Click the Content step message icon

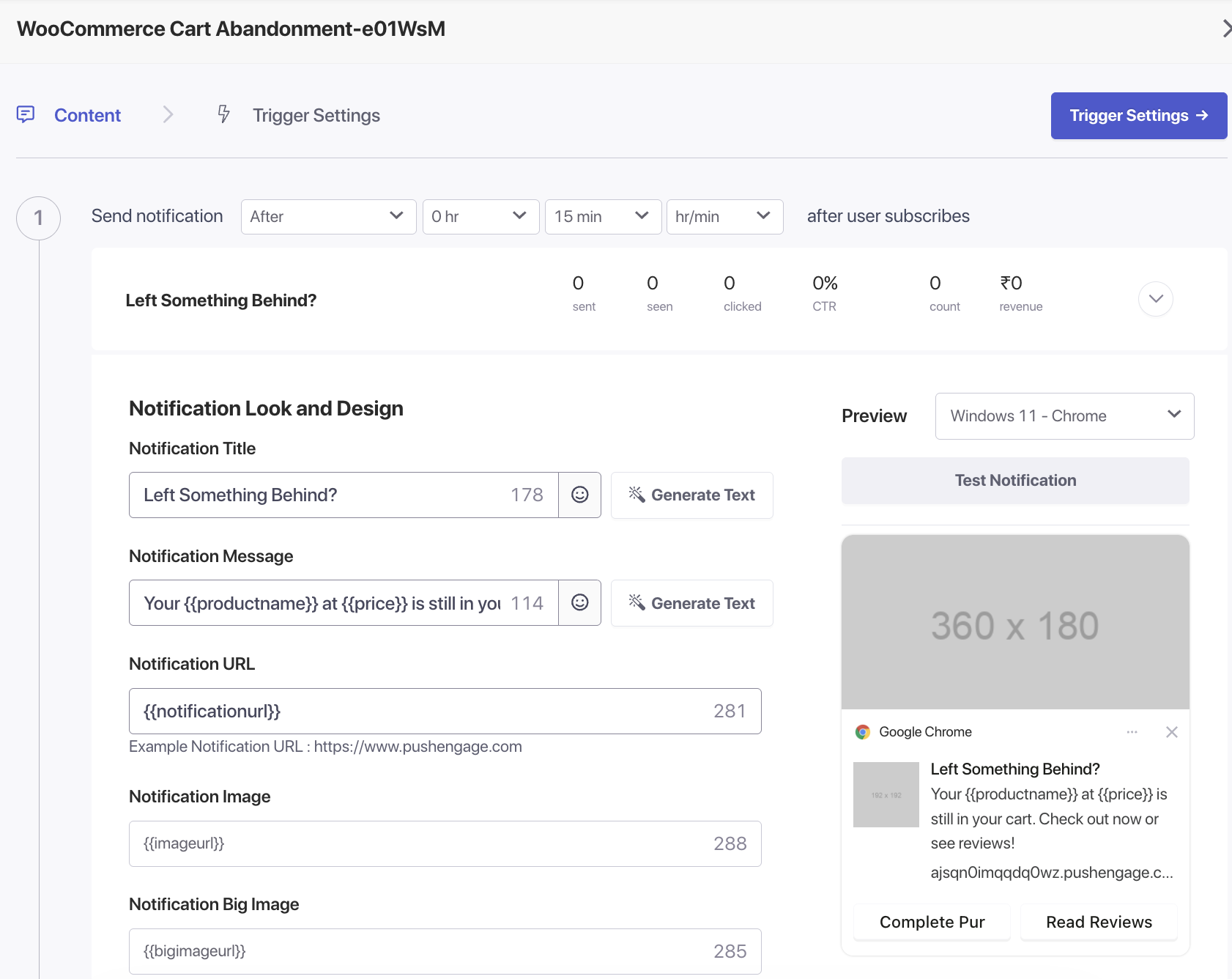(x=26, y=114)
